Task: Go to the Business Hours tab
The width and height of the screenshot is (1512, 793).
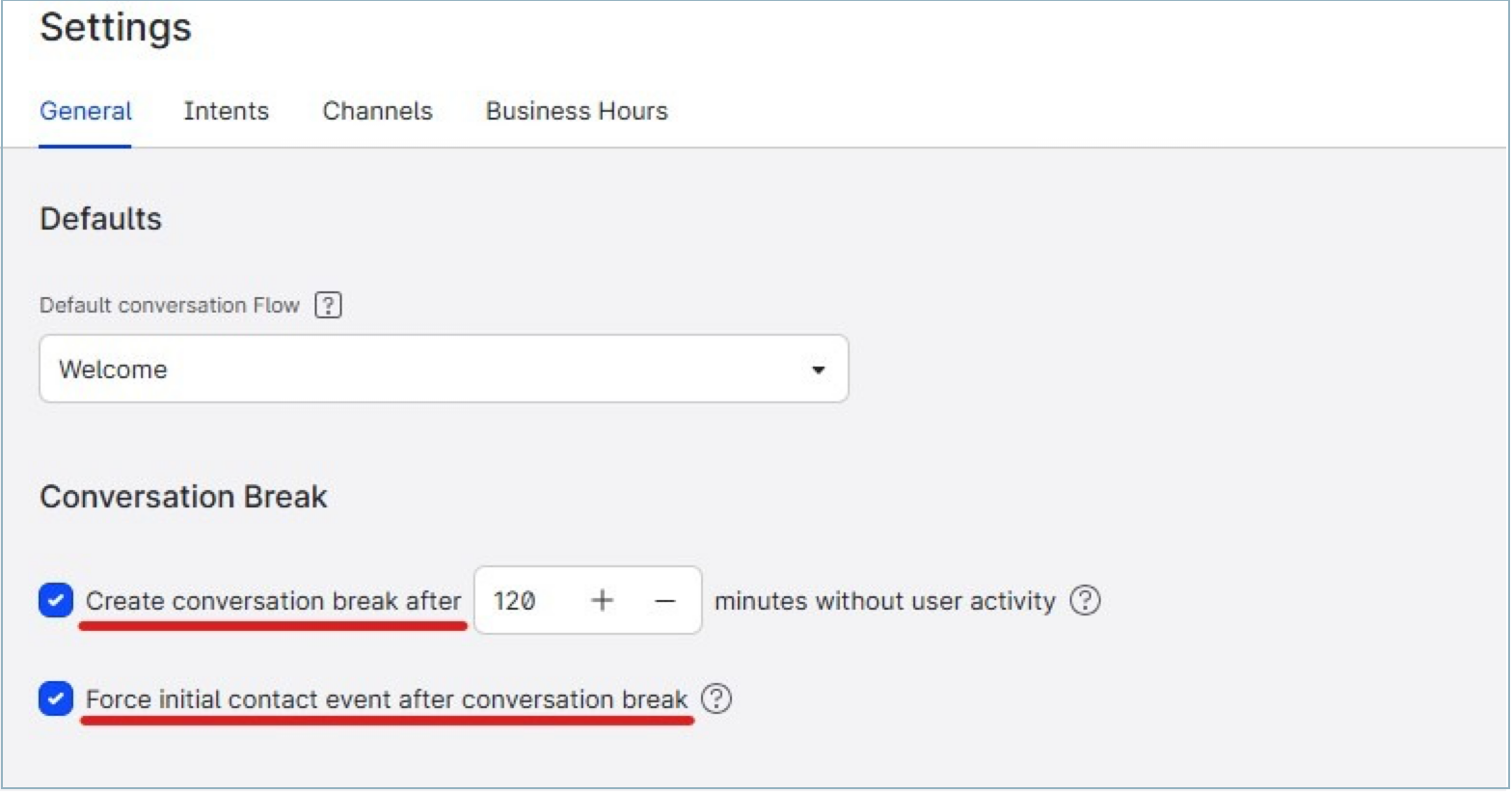Action: (x=576, y=111)
